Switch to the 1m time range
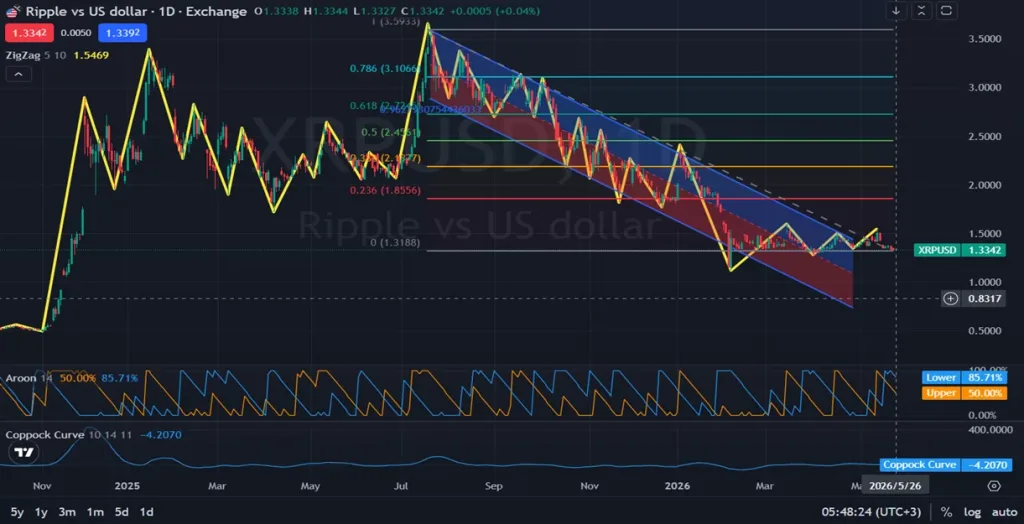1024x524 pixels. [95, 512]
